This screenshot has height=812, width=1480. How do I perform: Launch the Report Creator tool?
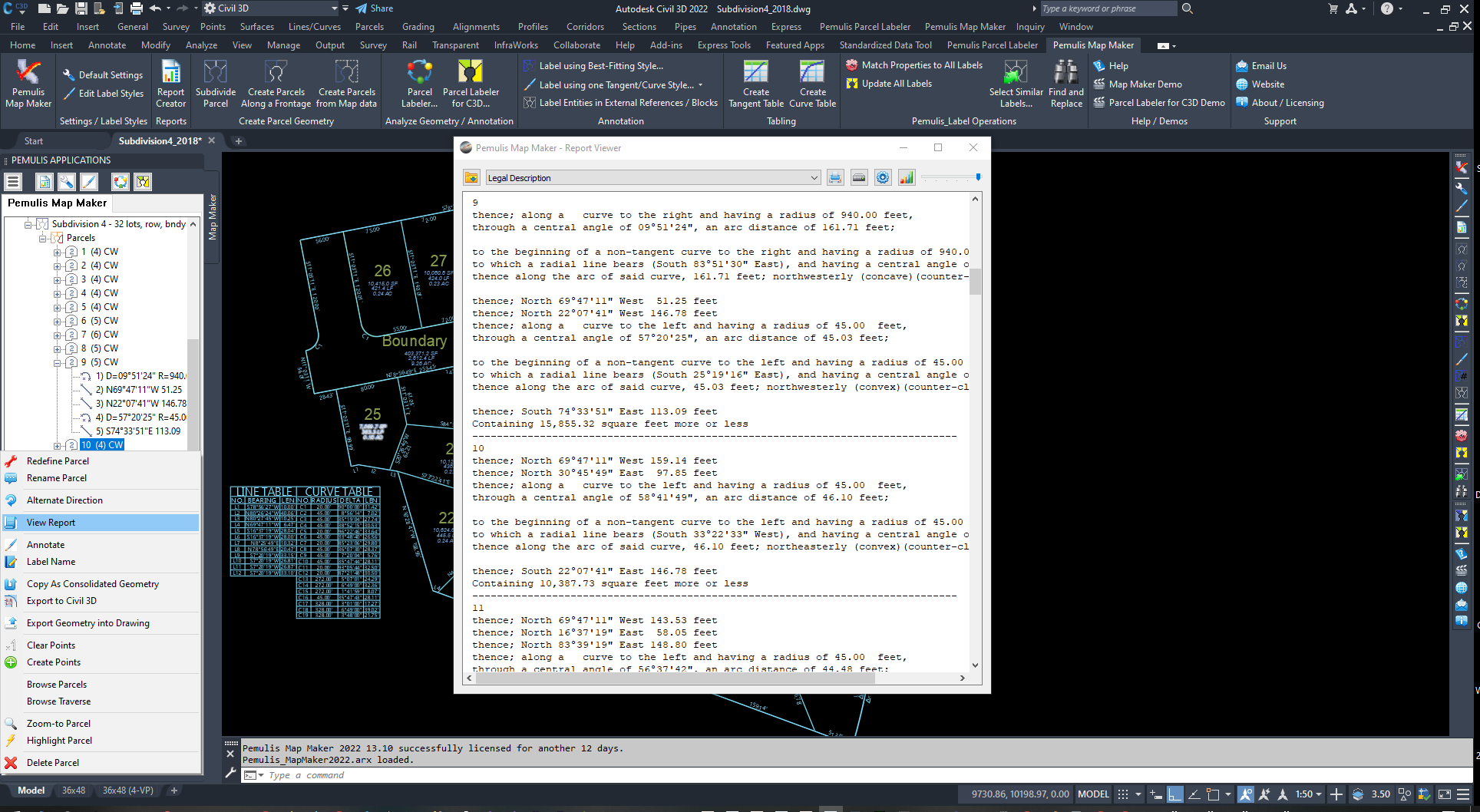point(170,84)
